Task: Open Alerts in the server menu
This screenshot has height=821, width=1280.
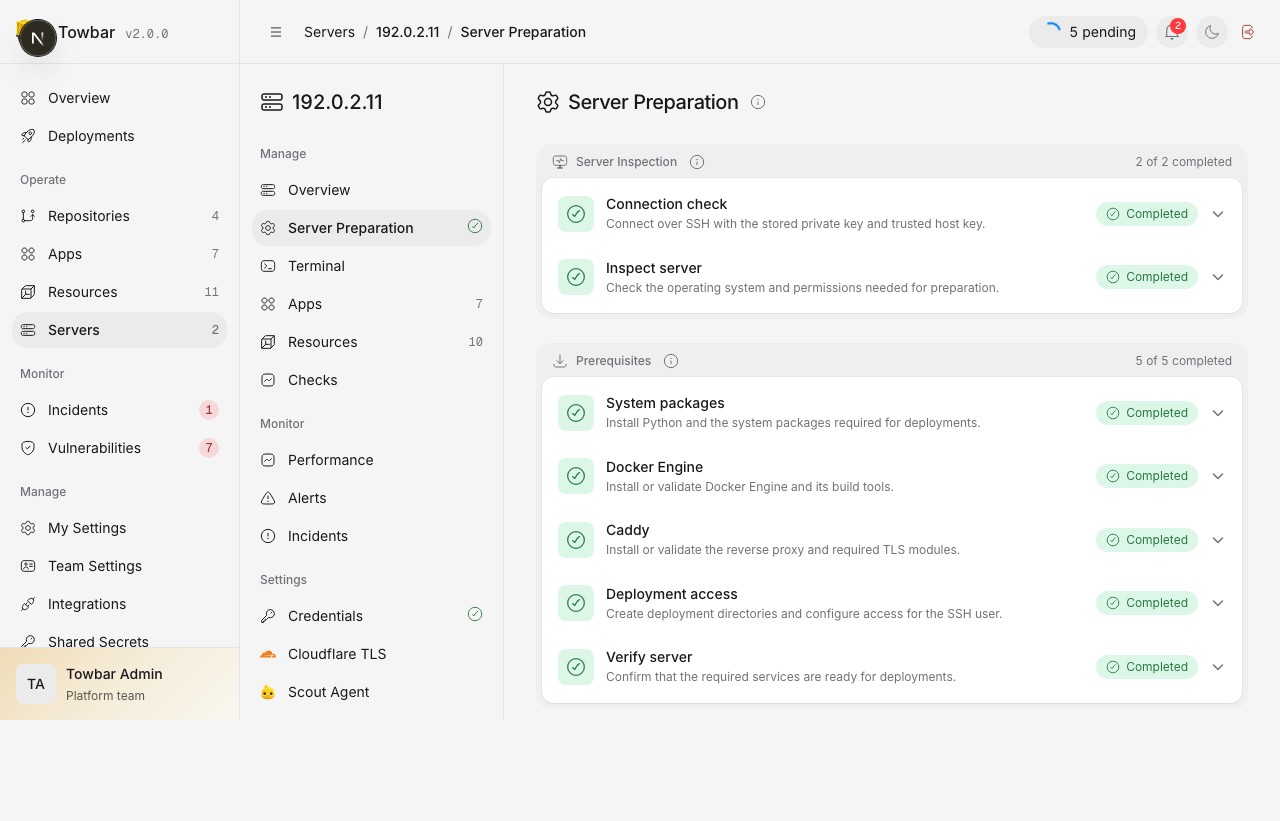Action: (371, 498)
